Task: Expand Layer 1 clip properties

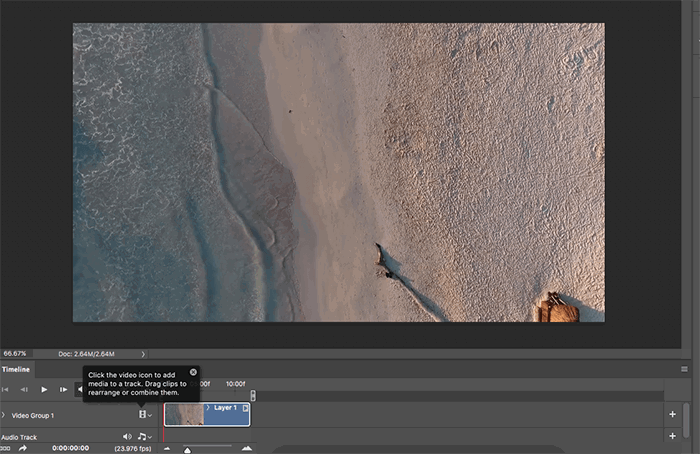Action: (x=208, y=408)
